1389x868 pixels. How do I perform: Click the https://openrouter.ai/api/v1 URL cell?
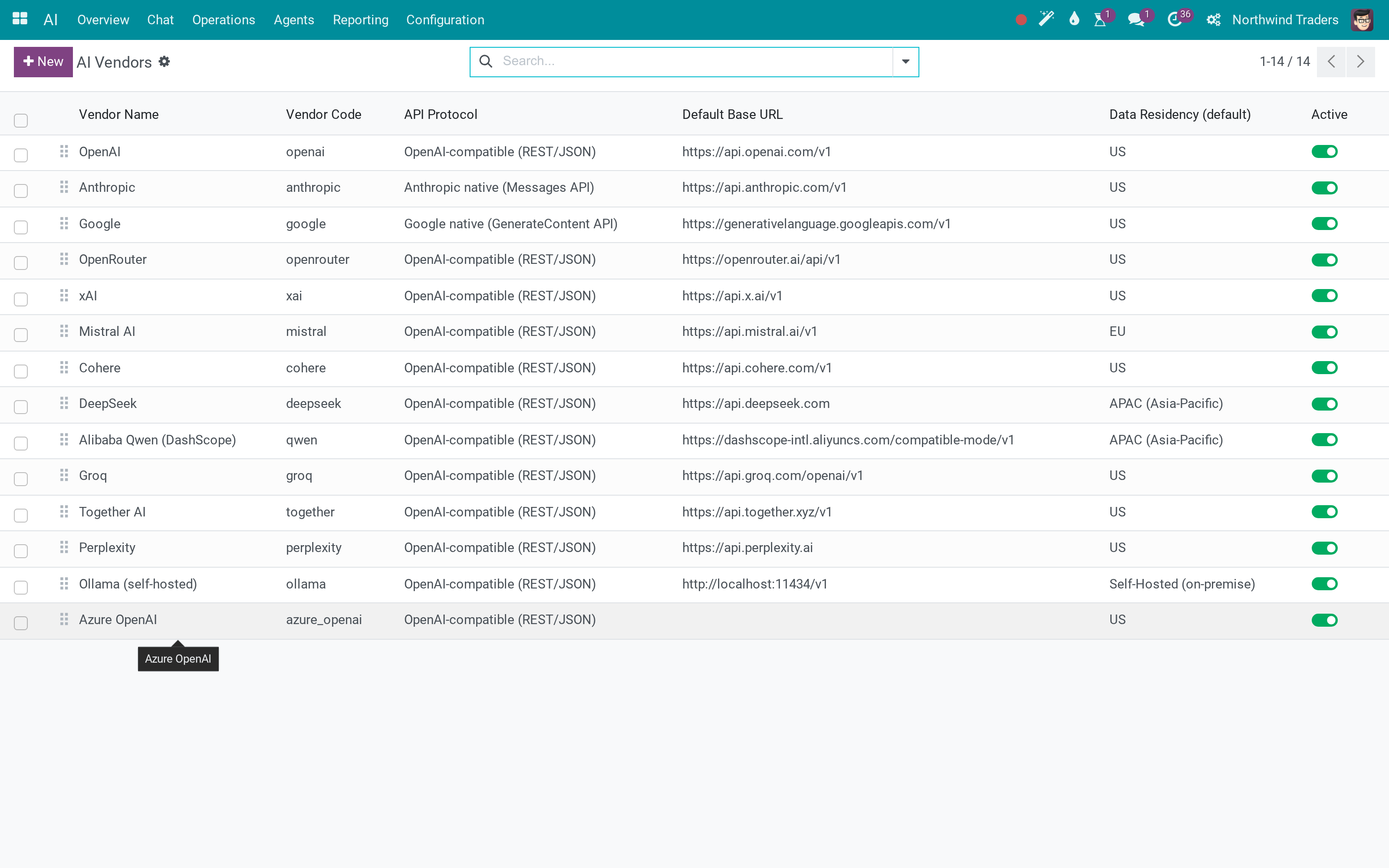pos(762,260)
